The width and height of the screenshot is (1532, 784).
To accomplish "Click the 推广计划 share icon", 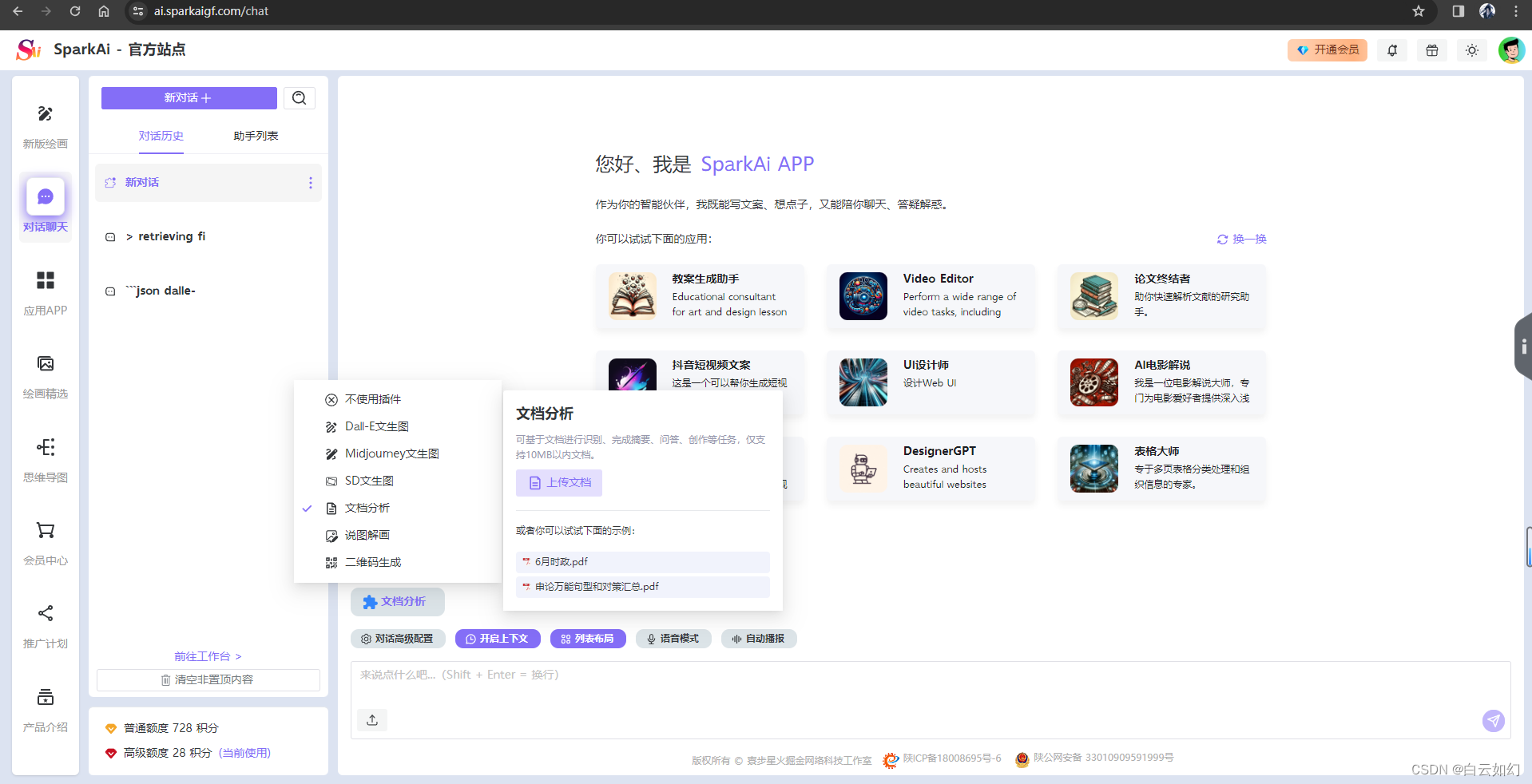I will pyautogui.click(x=46, y=614).
